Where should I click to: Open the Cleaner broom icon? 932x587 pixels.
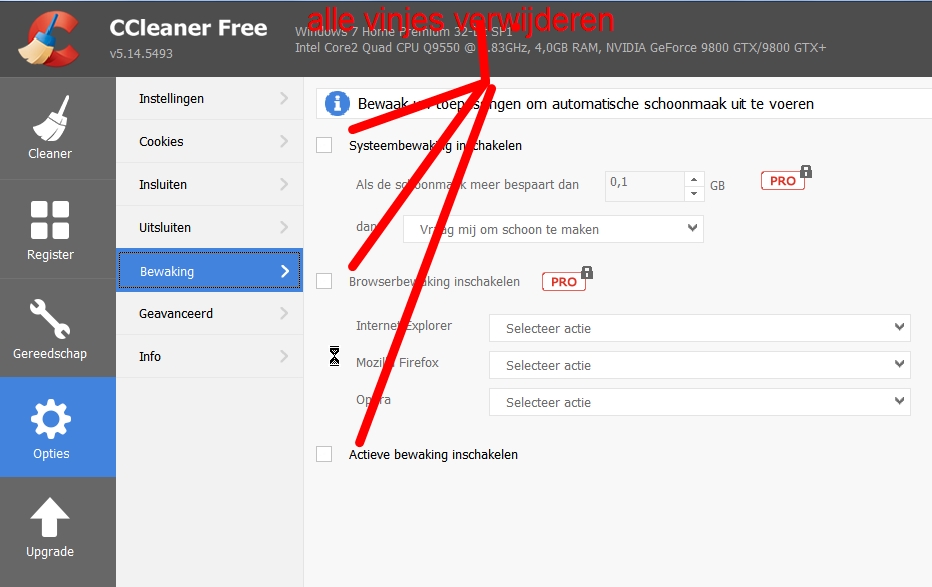[x=50, y=120]
